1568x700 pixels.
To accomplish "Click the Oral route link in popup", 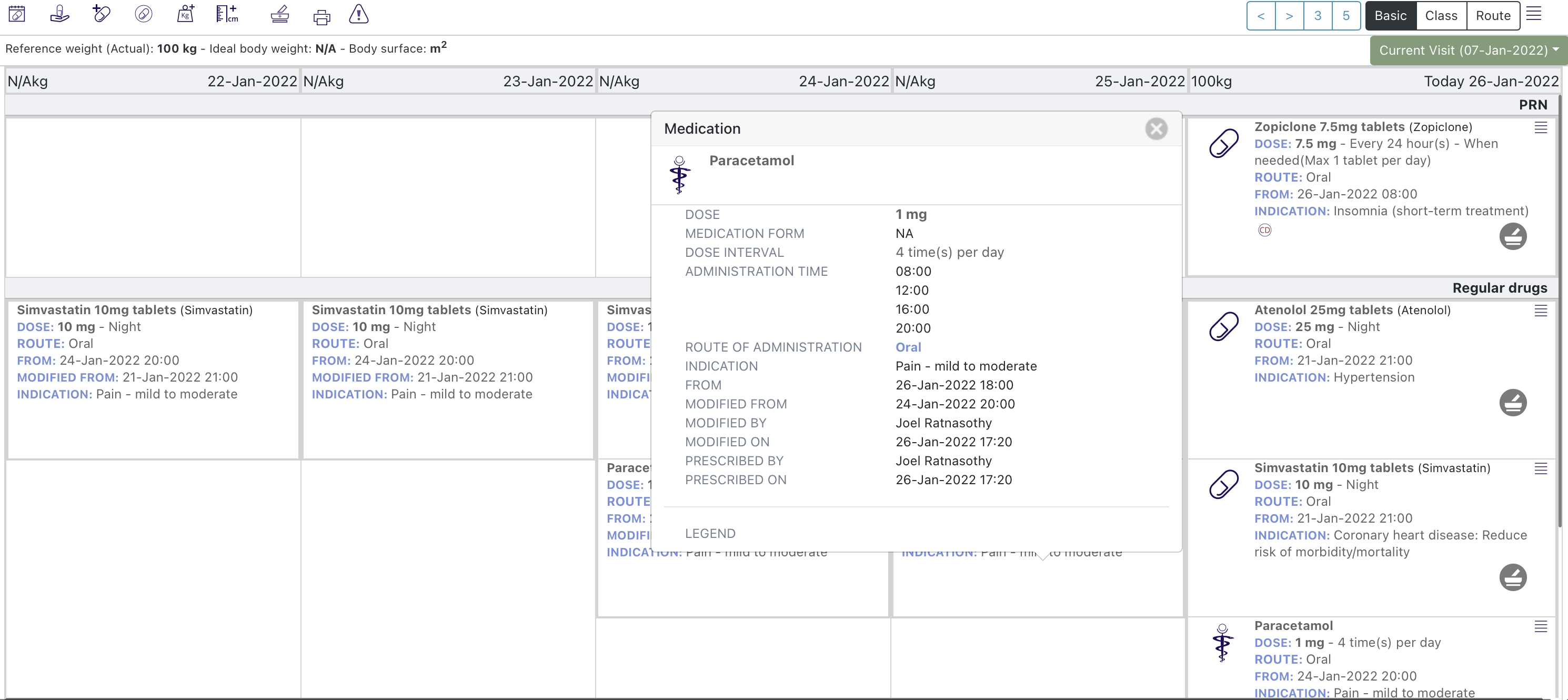I will tap(908, 347).
